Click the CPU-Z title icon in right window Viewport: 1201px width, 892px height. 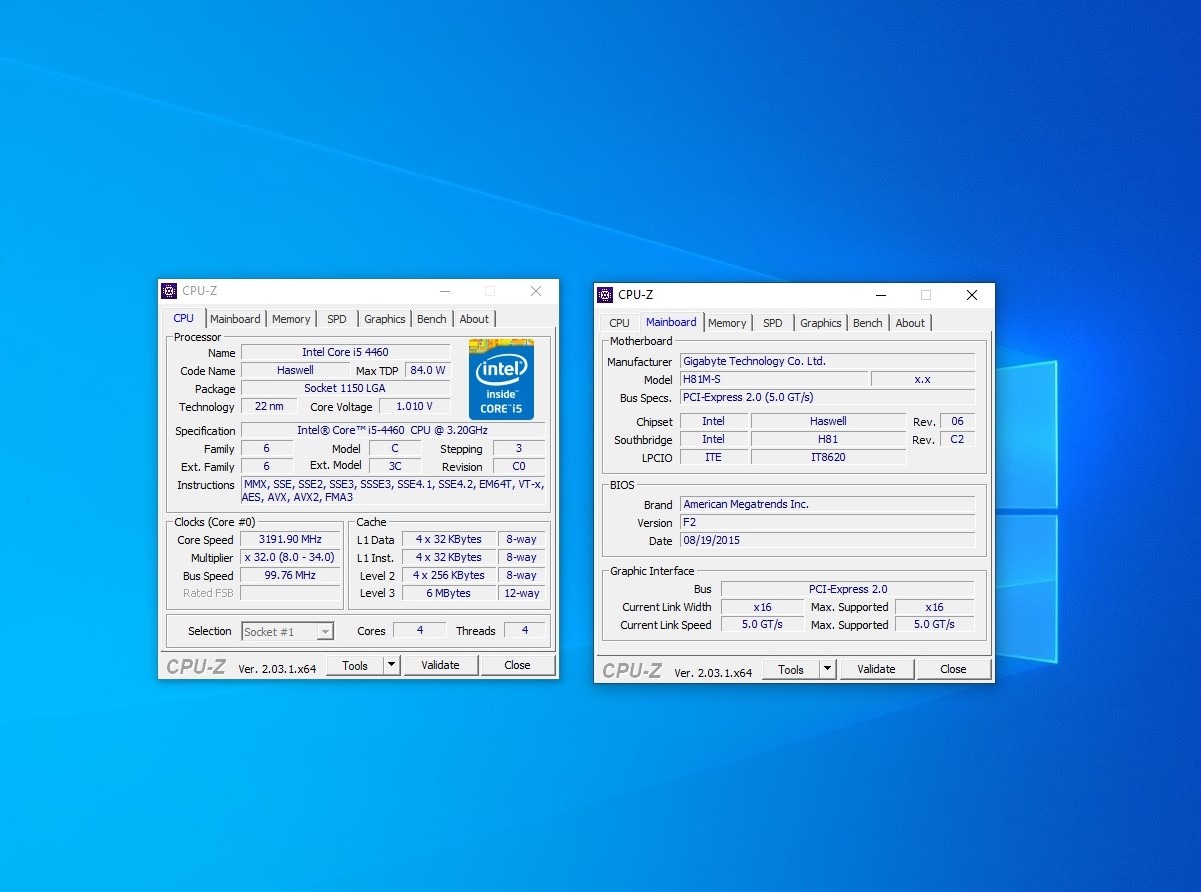click(605, 294)
